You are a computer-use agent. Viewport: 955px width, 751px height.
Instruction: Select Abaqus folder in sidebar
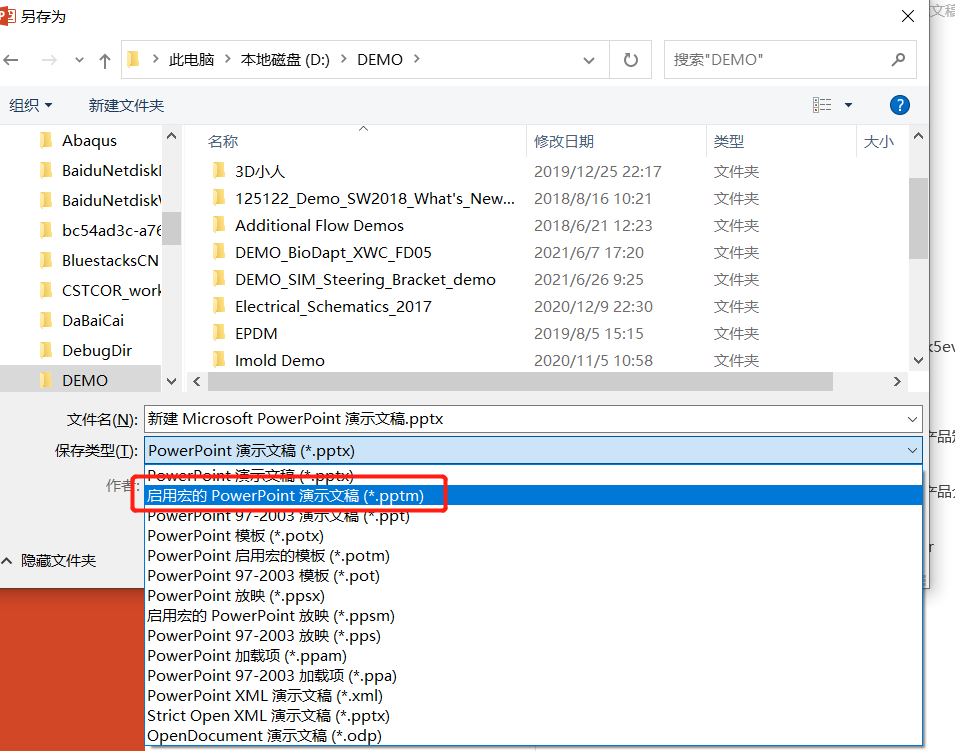(x=89, y=141)
